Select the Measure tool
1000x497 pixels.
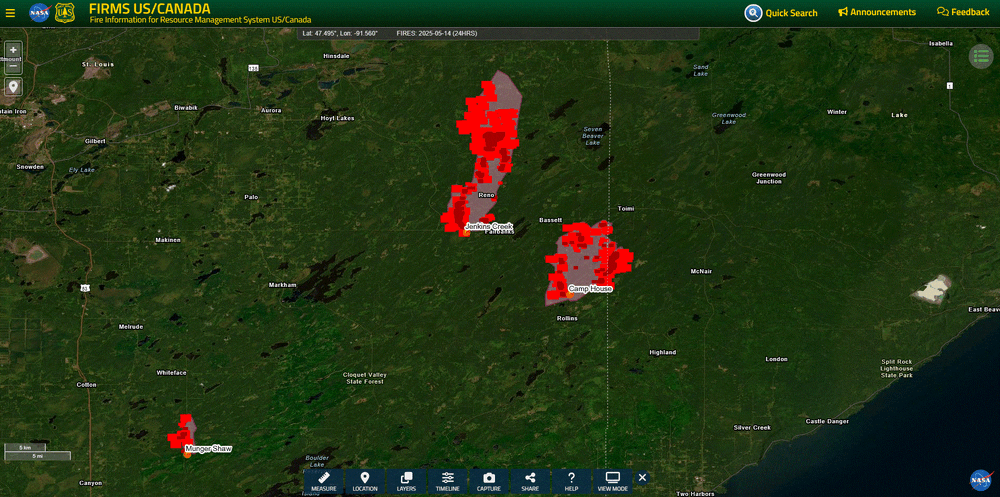(x=324, y=482)
